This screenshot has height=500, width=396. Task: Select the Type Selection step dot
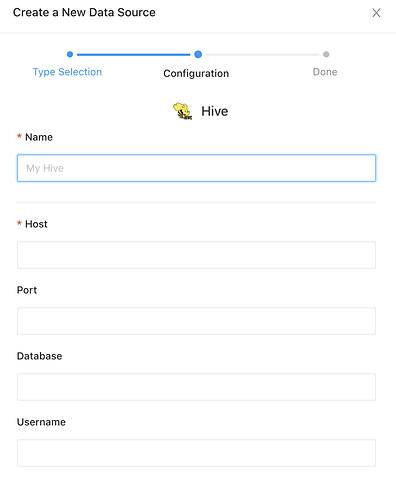[70, 54]
